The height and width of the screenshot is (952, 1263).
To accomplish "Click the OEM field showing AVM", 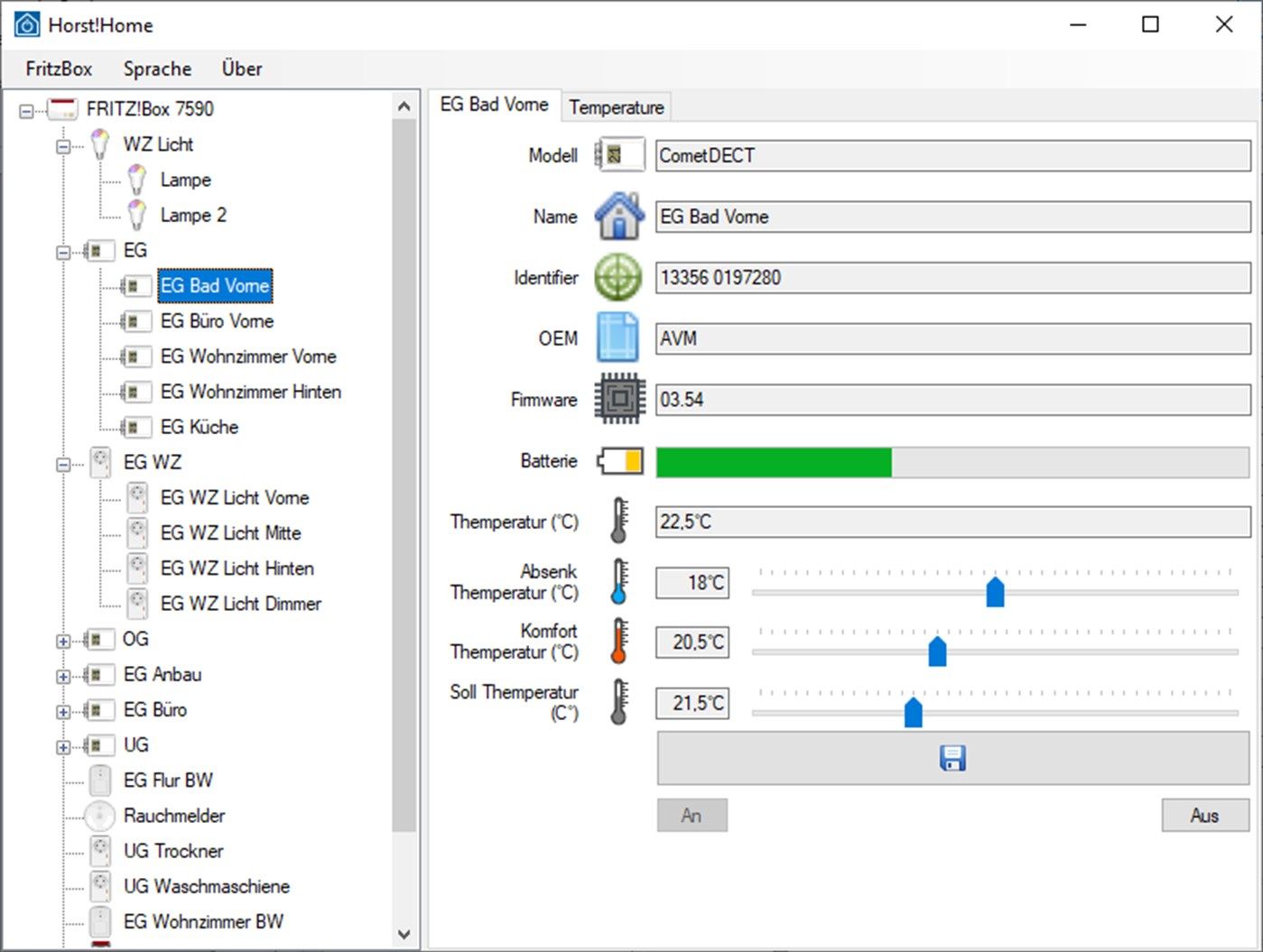I will 953,339.
